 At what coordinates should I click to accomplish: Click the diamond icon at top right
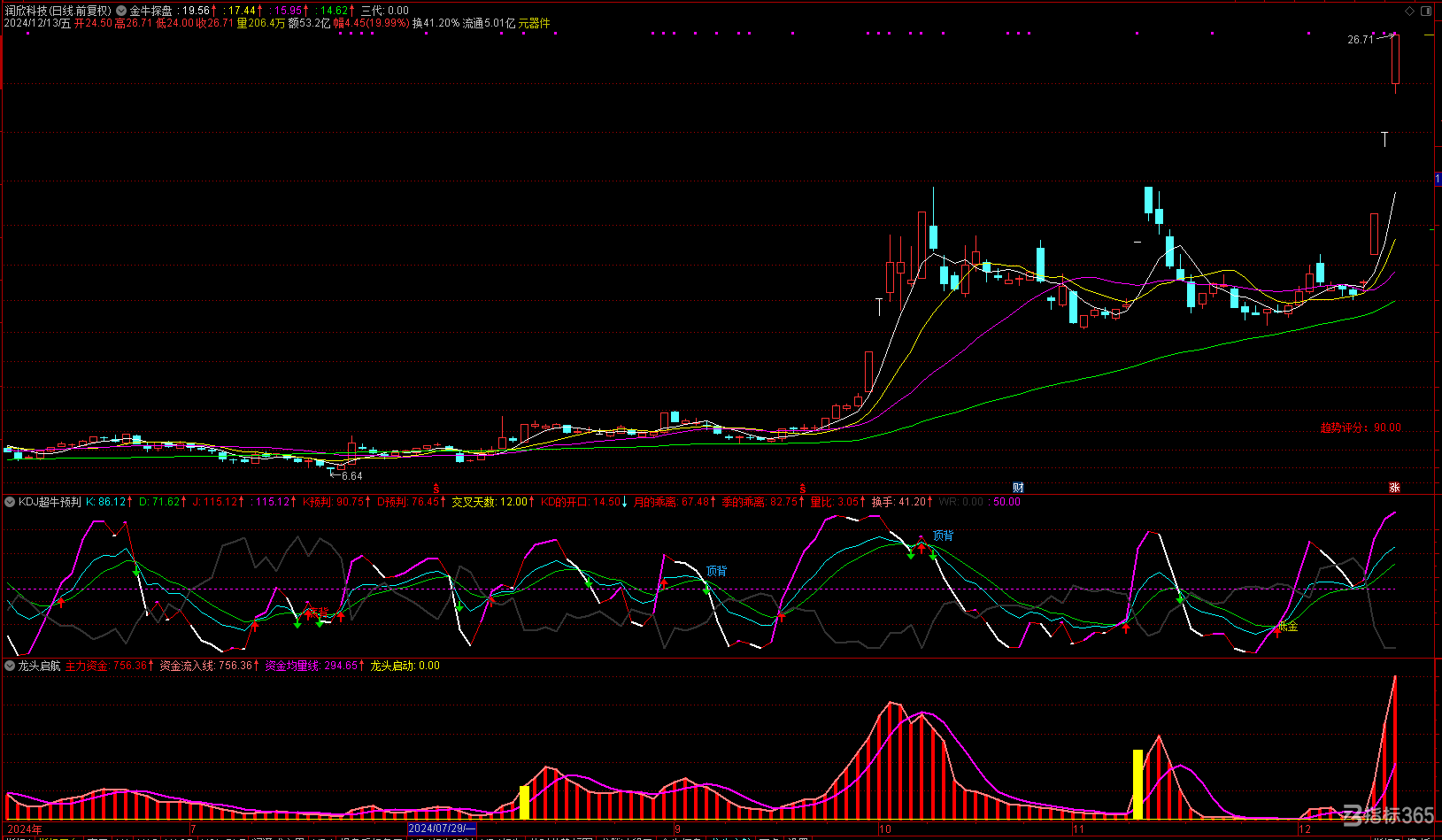pyautogui.click(x=1409, y=11)
